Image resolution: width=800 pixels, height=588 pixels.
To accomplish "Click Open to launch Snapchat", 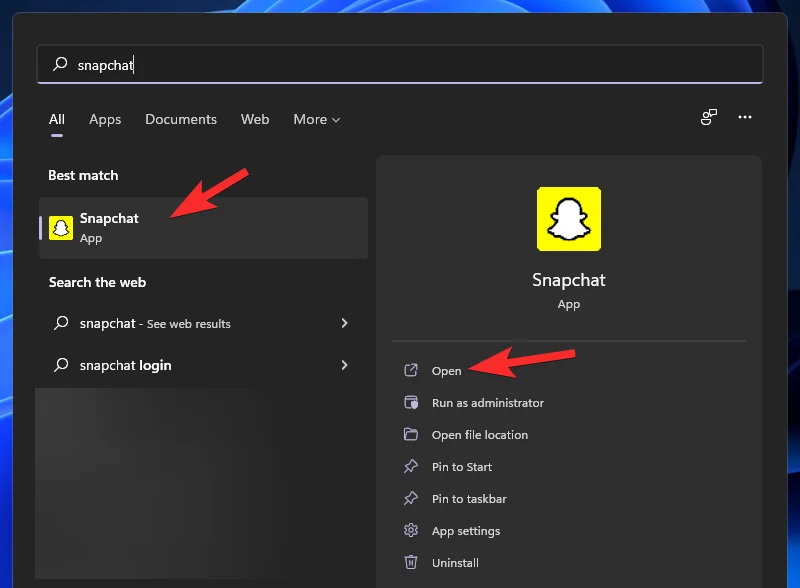I will (x=447, y=370).
